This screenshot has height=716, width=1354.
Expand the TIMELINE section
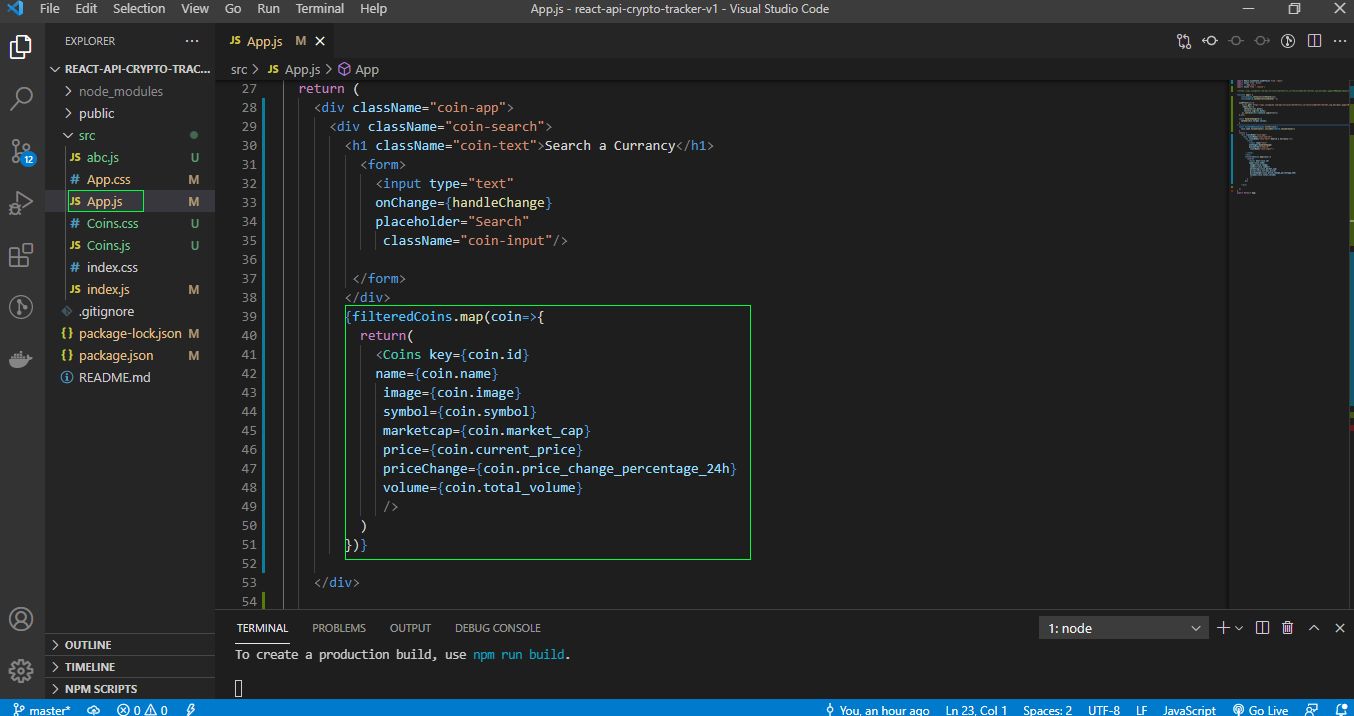(x=130, y=667)
